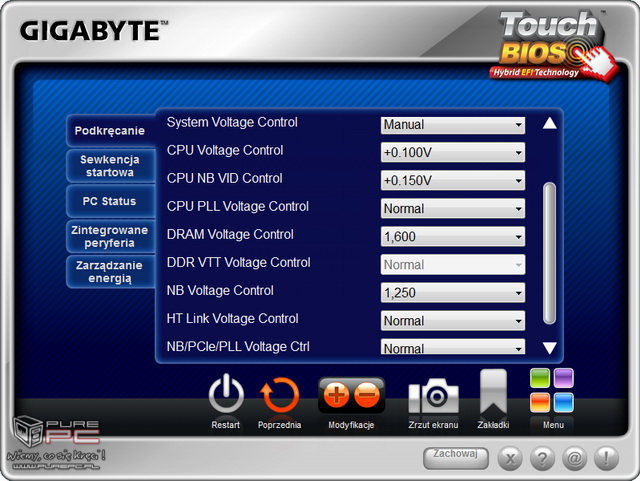Image resolution: width=640 pixels, height=481 pixels.
Task: Open help with the question mark icon
Action: [542, 459]
